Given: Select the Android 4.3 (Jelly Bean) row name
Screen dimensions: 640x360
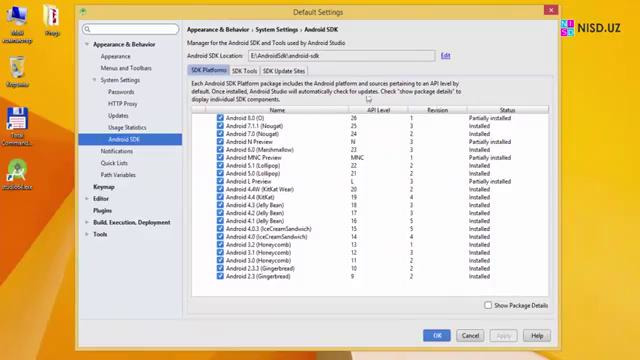Looking at the screenshot, I should point(255,205).
